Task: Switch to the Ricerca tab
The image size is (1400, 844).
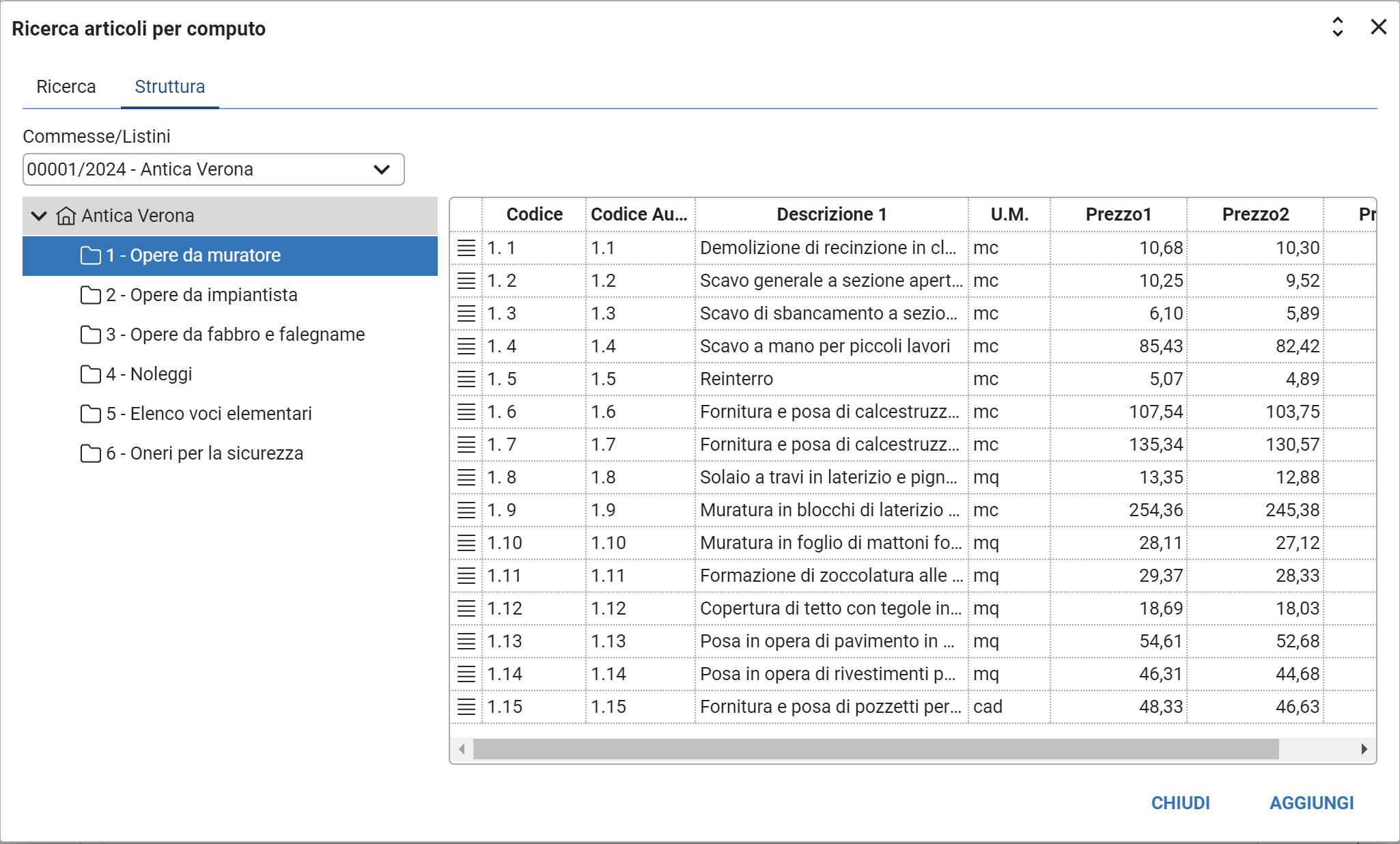Action: click(x=66, y=87)
